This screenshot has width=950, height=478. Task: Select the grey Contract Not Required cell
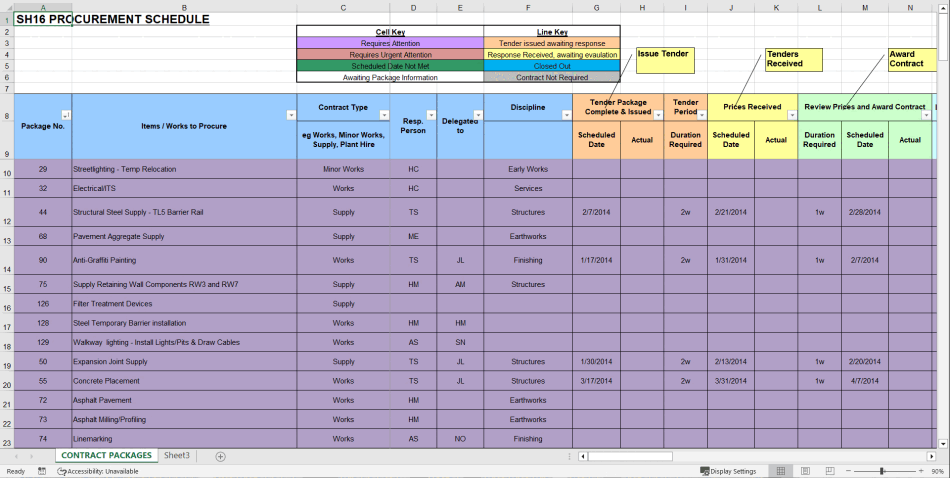[x=552, y=78]
